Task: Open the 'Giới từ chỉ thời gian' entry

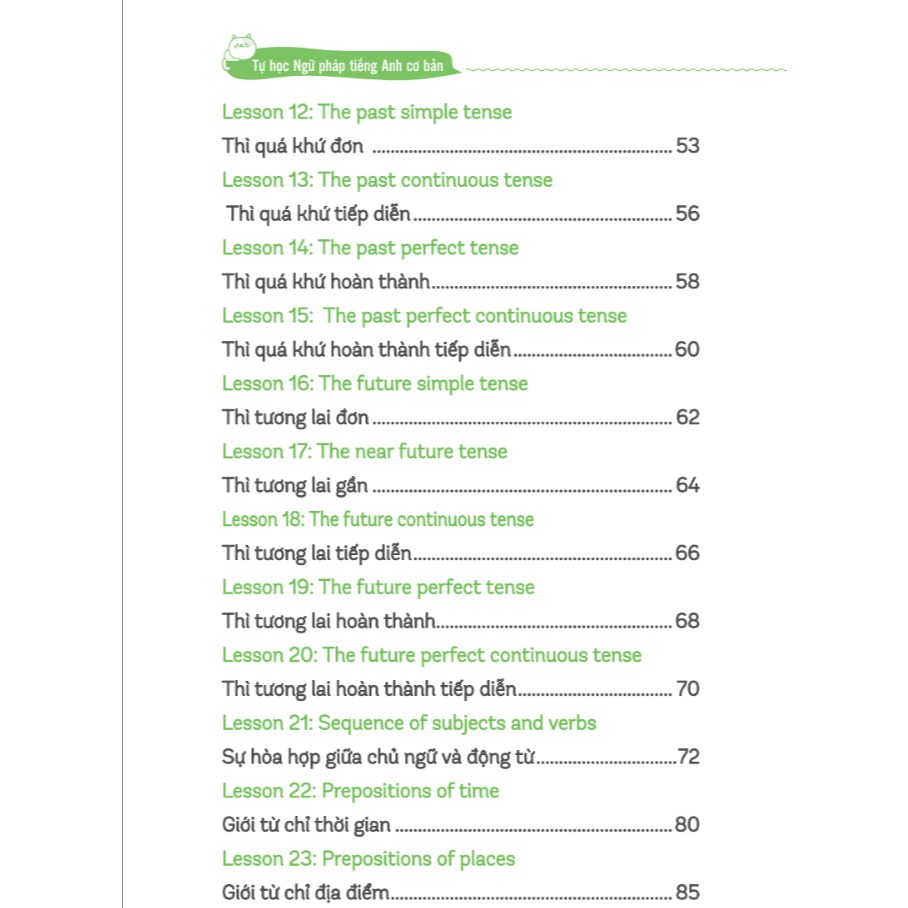Action: 306,825
